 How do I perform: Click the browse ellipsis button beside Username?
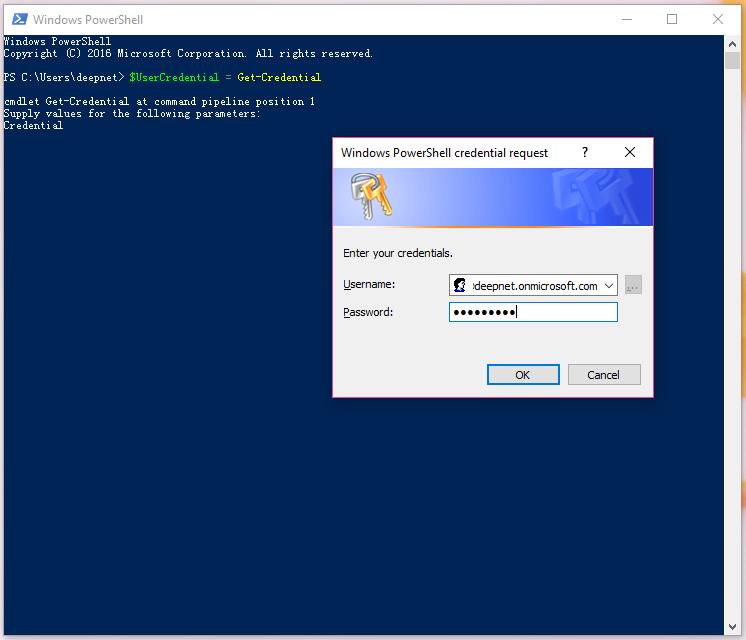click(x=633, y=286)
